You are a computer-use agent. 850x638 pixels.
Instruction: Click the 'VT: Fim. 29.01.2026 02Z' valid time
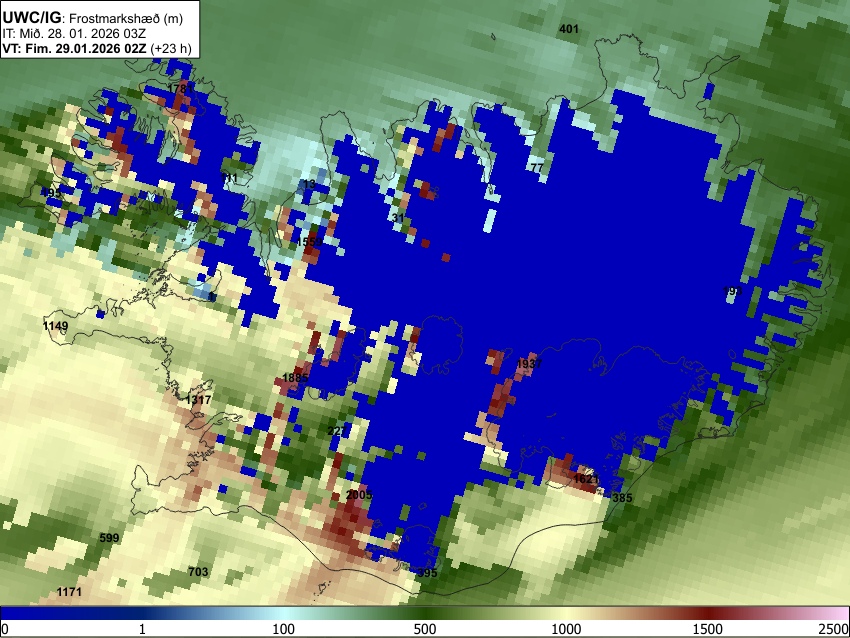tap(74, 48)
